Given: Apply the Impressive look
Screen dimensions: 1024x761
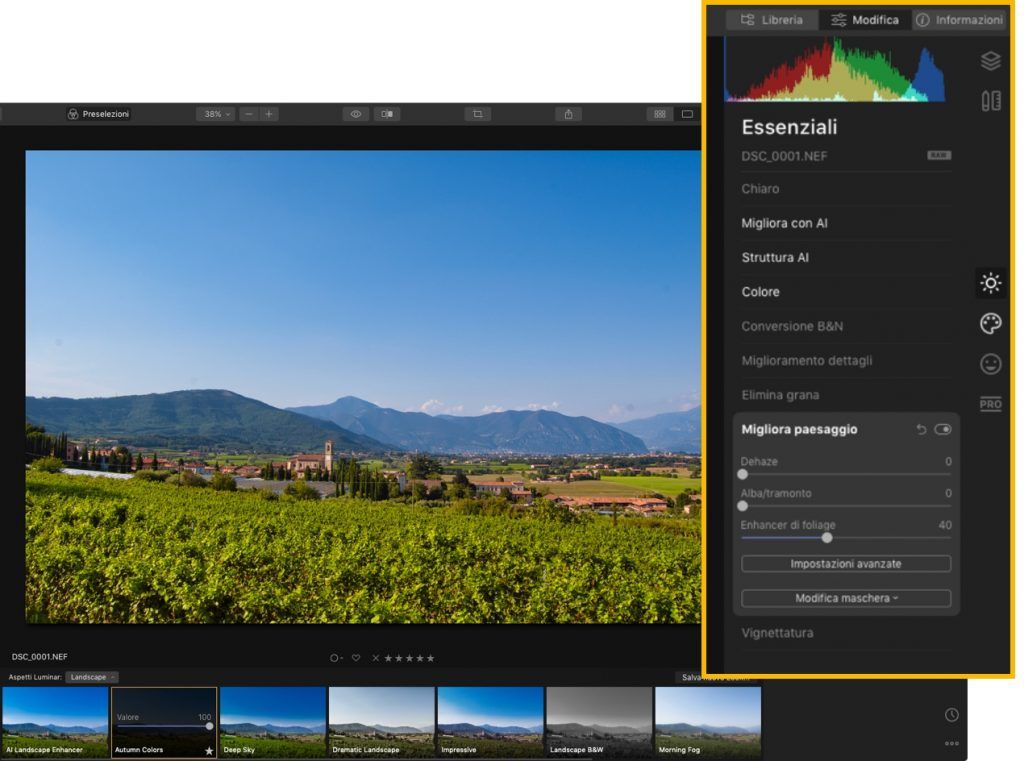Looking at the screenshot, I should tap(490, 722).
